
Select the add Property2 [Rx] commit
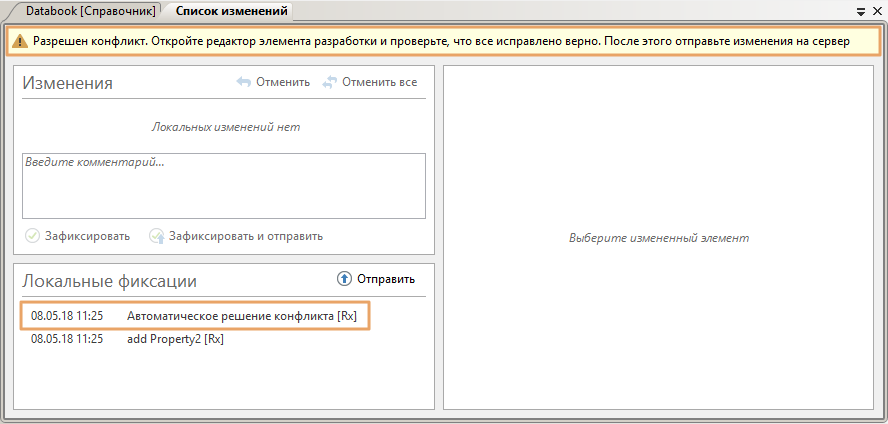(175, 339)
